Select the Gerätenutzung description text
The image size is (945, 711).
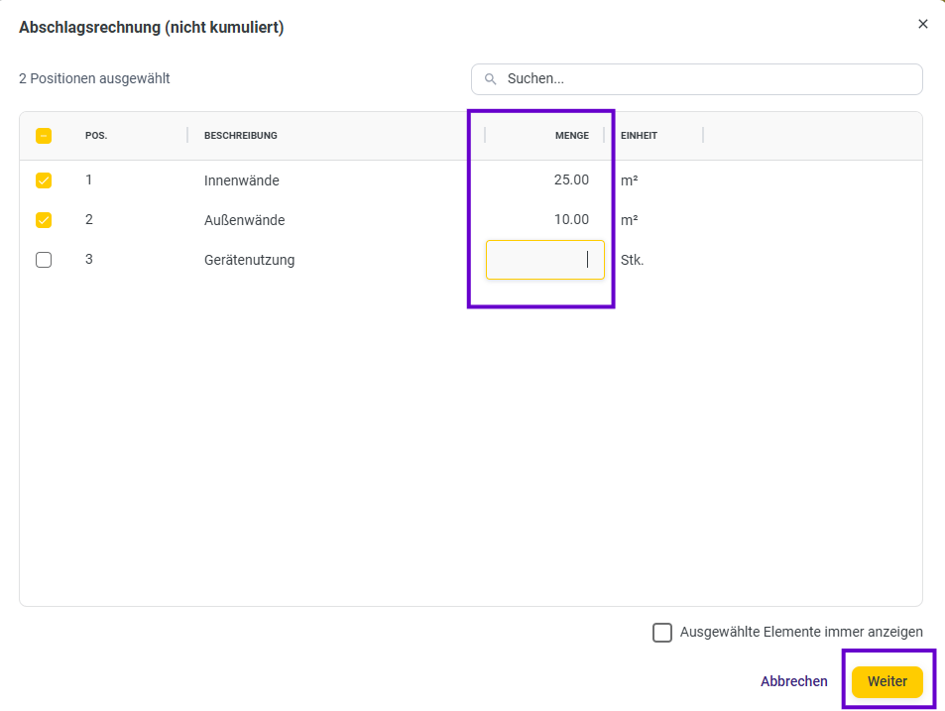tap(250, 260)
